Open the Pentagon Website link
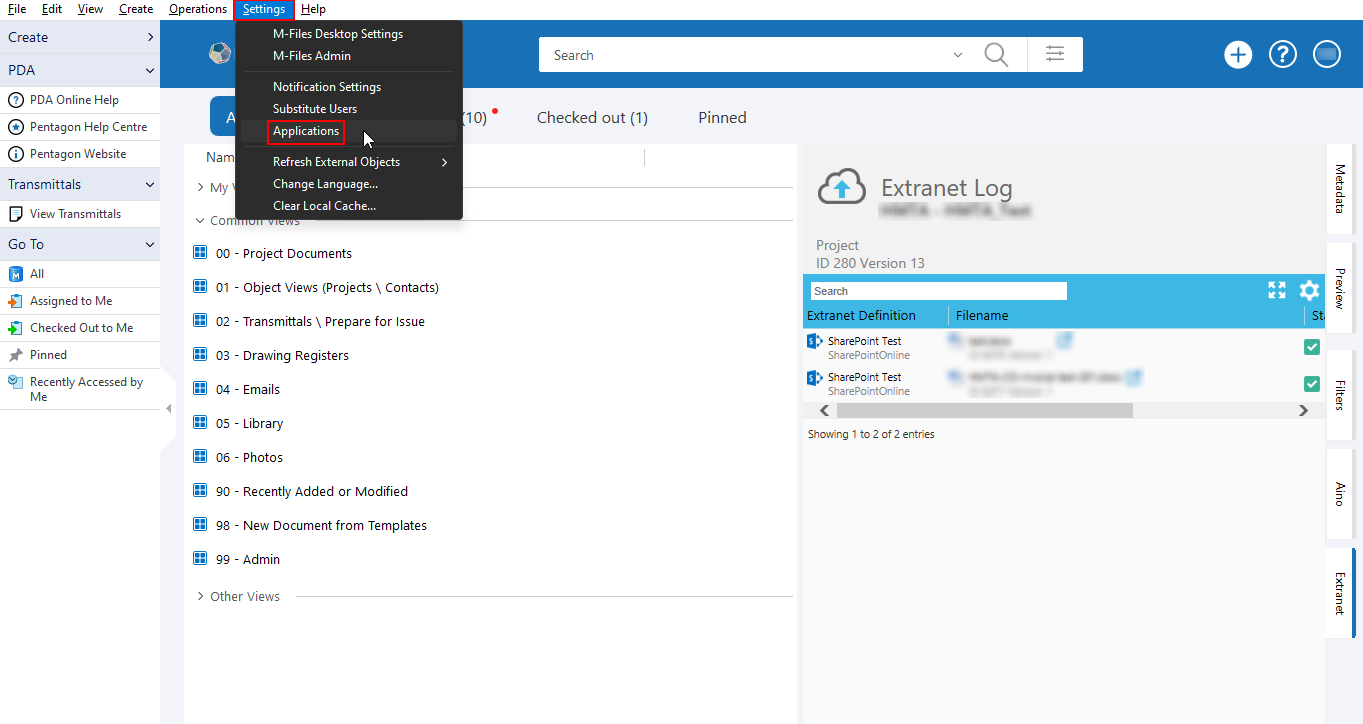Screen dimensions: 1363x724 [78, 154]
